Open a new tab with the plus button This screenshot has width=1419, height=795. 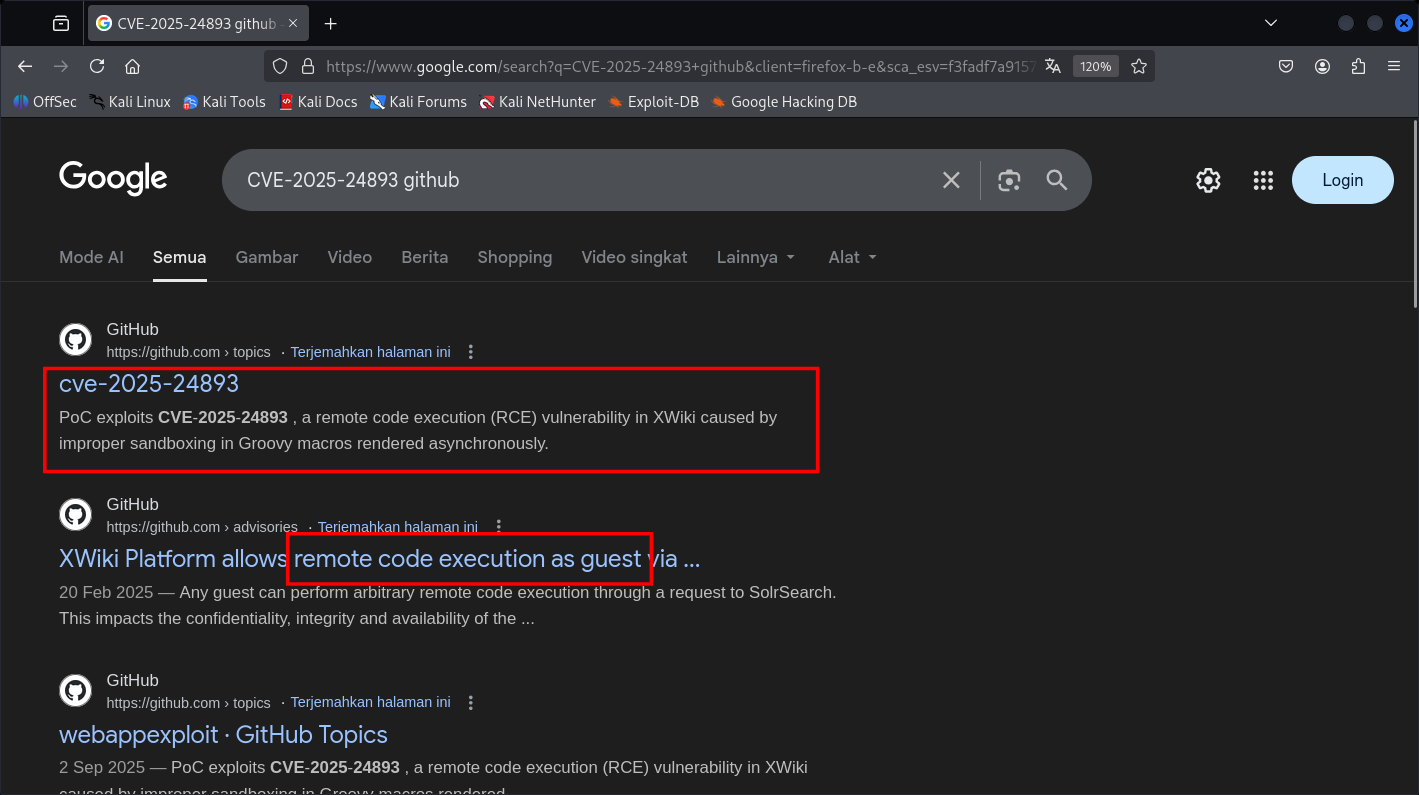click(x=331, y=23)
